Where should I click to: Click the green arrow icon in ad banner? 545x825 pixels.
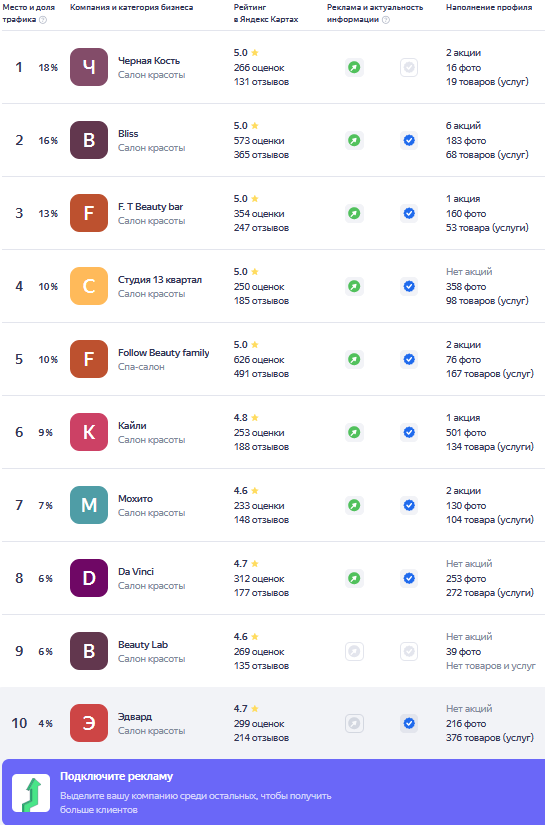pos(31,793)
